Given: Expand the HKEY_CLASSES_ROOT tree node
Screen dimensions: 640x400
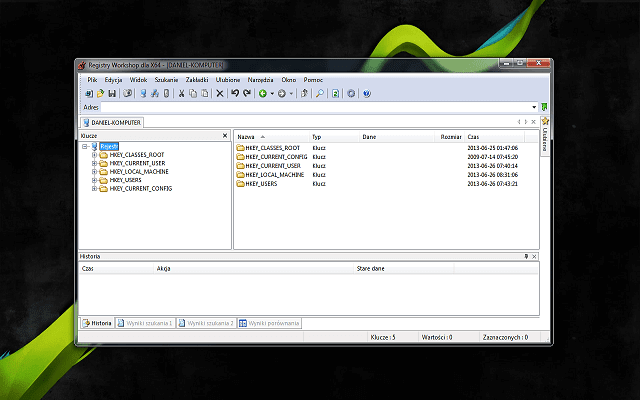Looking at the screenshot, I should point(94,155).
